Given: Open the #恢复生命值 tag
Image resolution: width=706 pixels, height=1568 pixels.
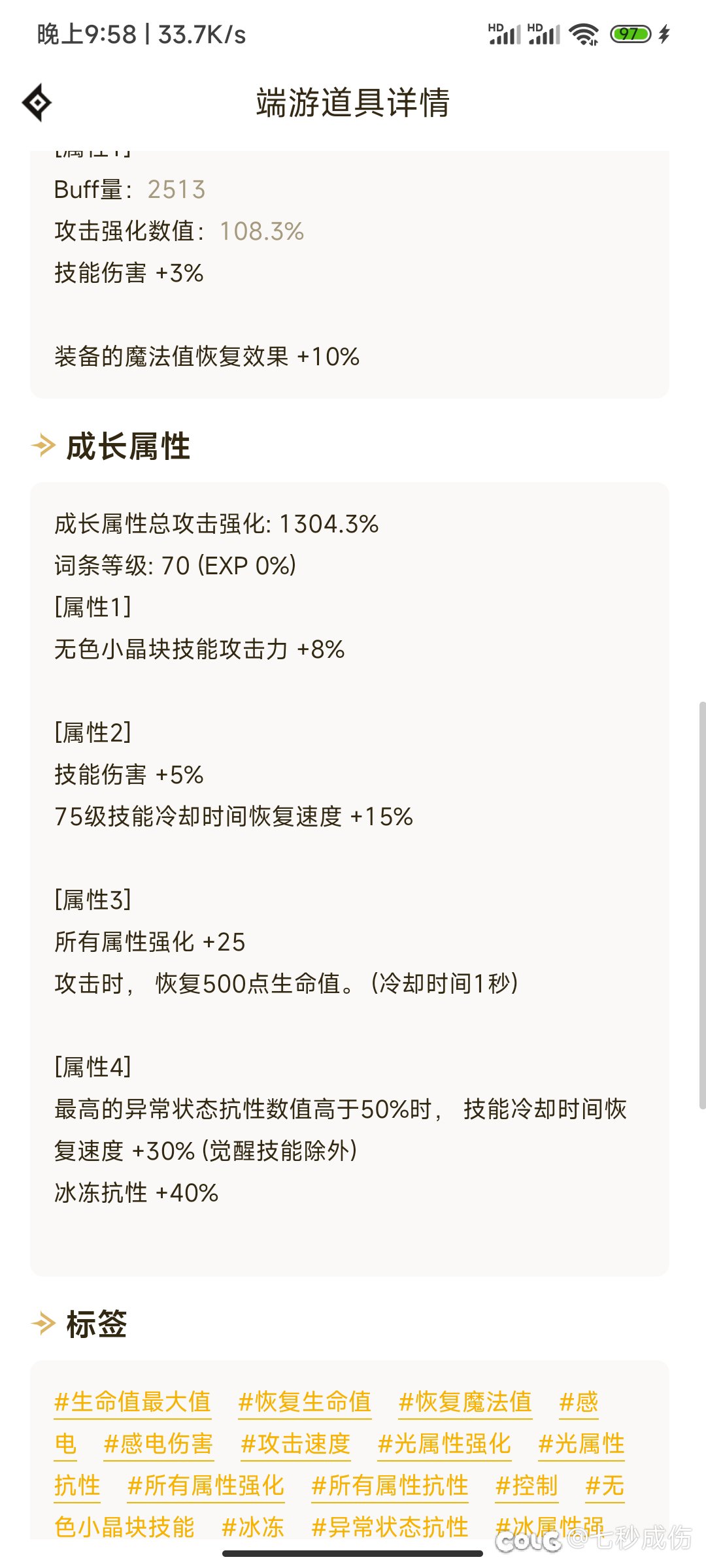Looking at the screenshot, I should point(305,1402).
